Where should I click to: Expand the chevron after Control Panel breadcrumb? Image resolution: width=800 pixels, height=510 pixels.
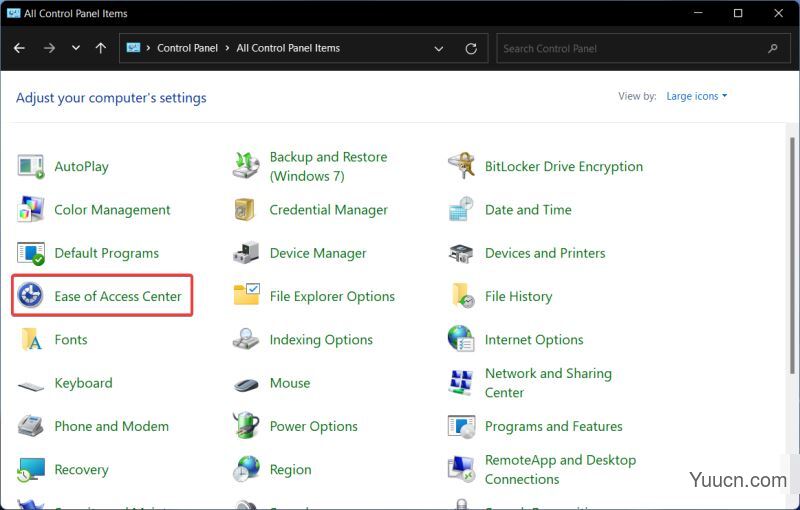tap(227, 48)
